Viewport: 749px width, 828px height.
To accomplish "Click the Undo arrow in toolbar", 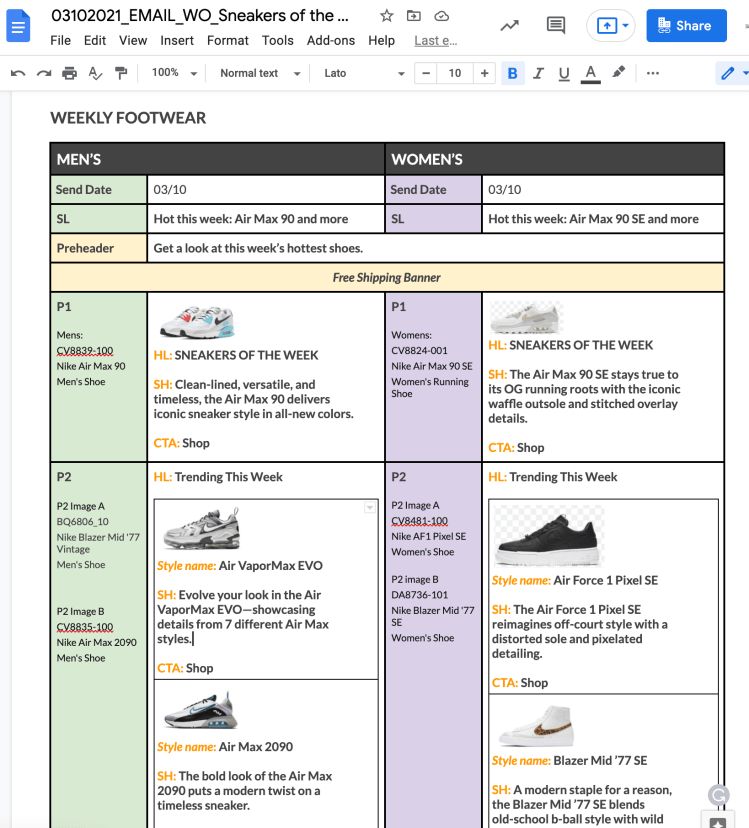I will click(x=17, y=73).
